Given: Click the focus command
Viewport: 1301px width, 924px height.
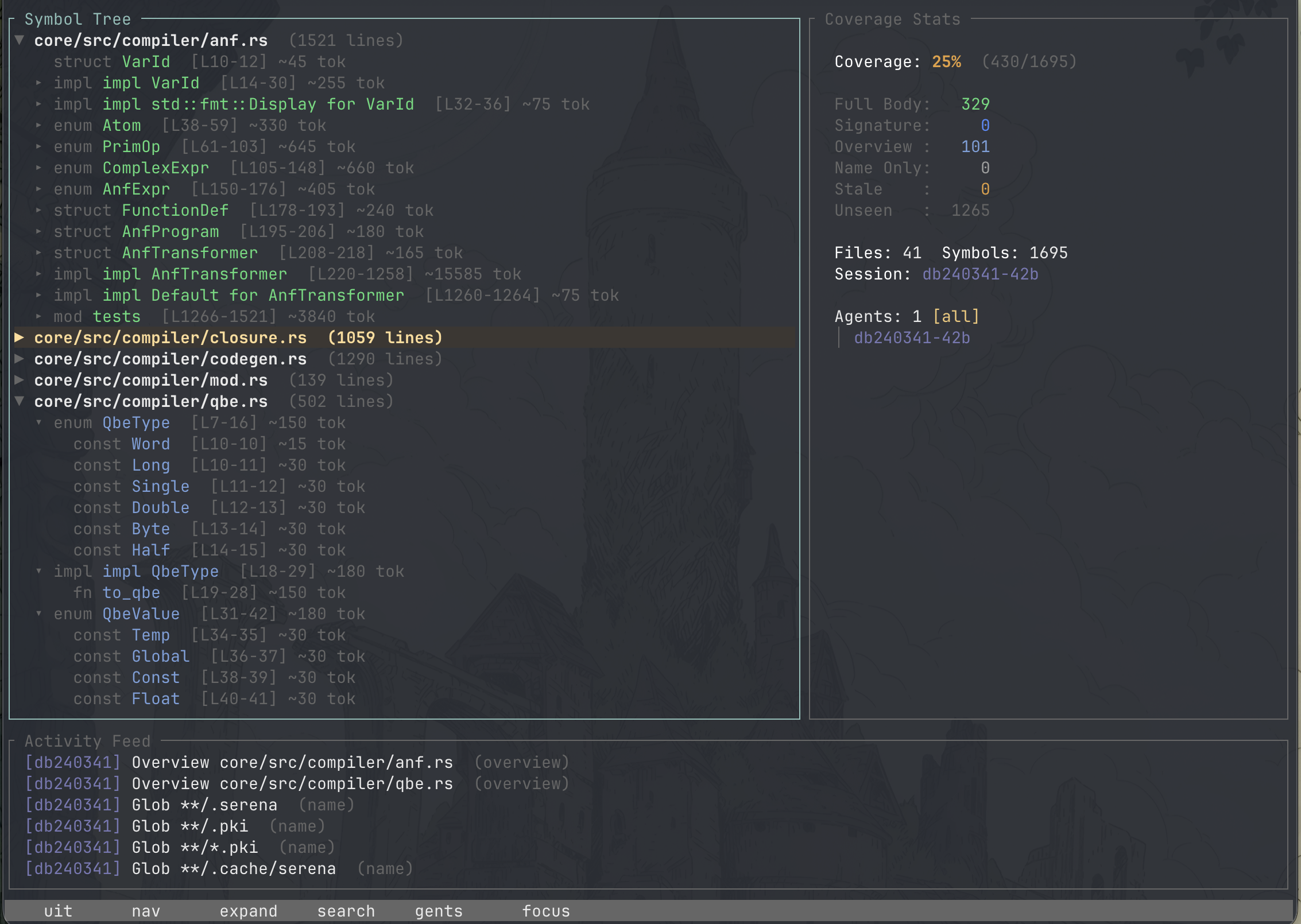Looking at the screenshot, I should point(545,911).
